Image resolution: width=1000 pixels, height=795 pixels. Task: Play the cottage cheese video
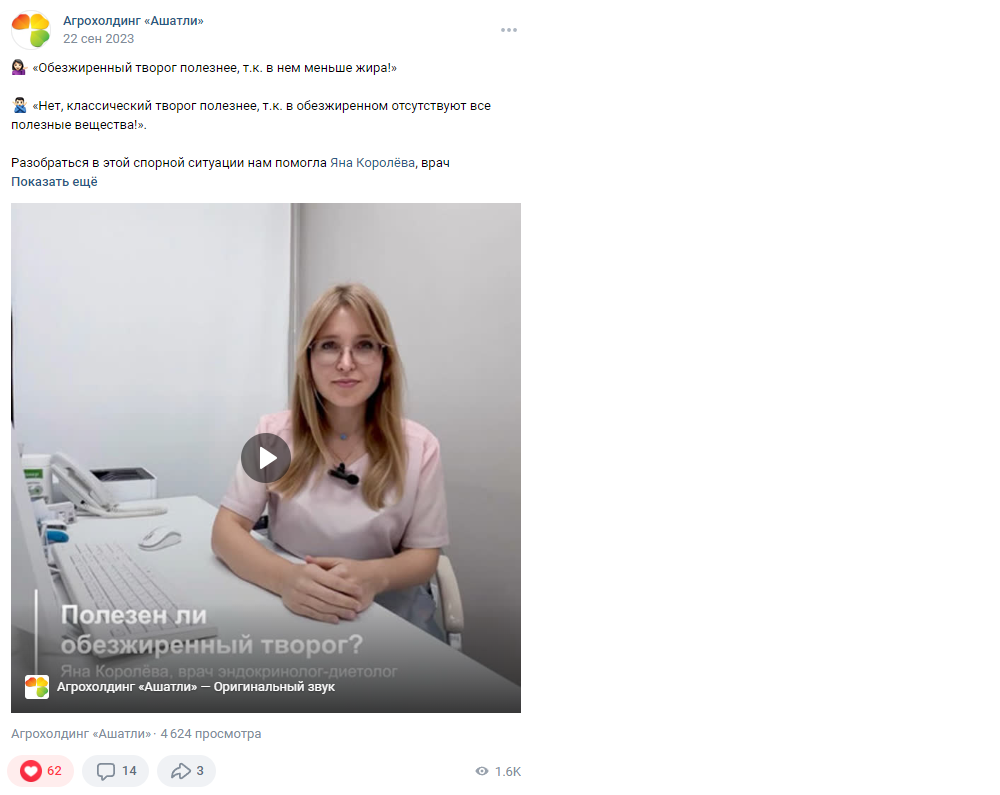(266, 458)
